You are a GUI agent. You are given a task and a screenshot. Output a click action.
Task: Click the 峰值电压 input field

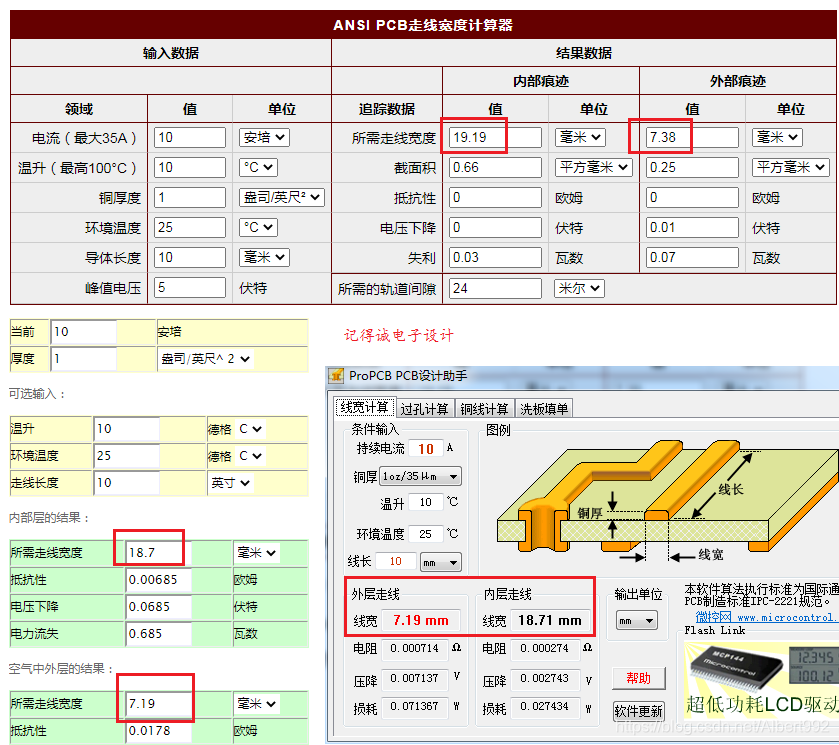pos(190,287)
